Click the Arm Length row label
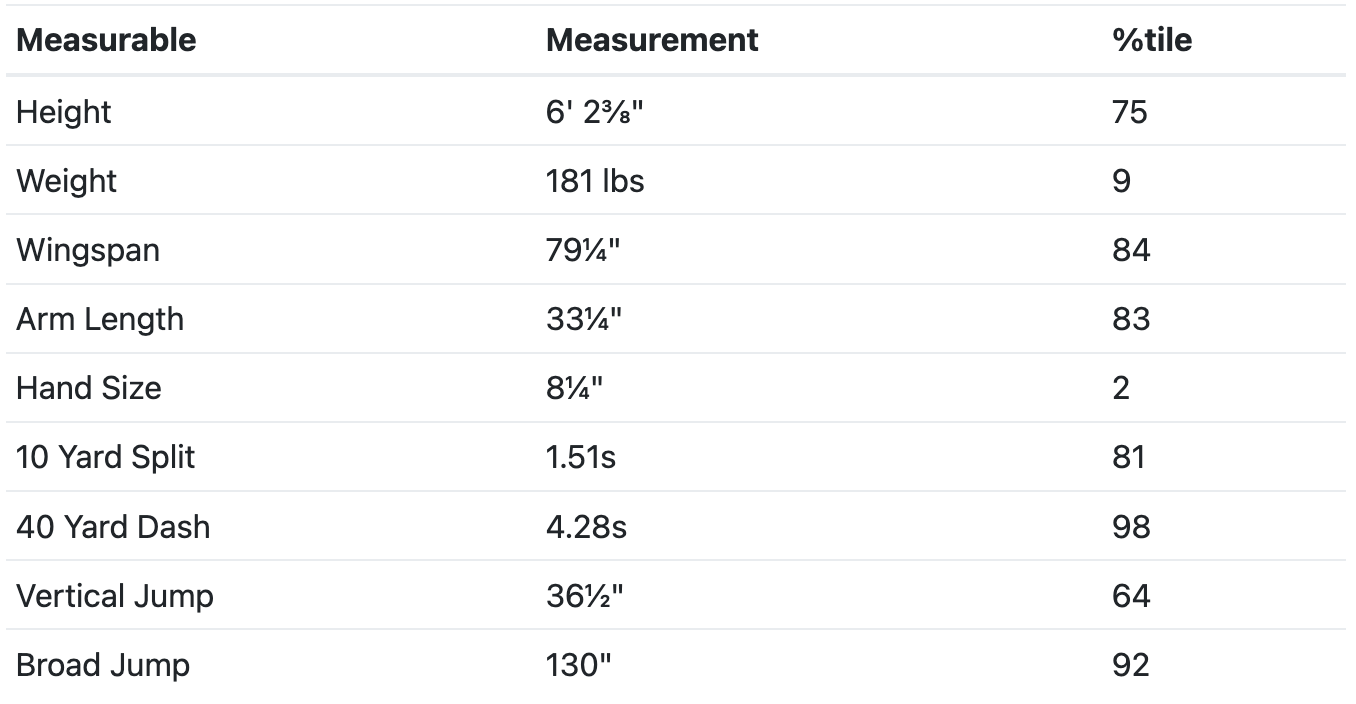The width and height of the screenshot is (1356, 704). coord(100,319)
